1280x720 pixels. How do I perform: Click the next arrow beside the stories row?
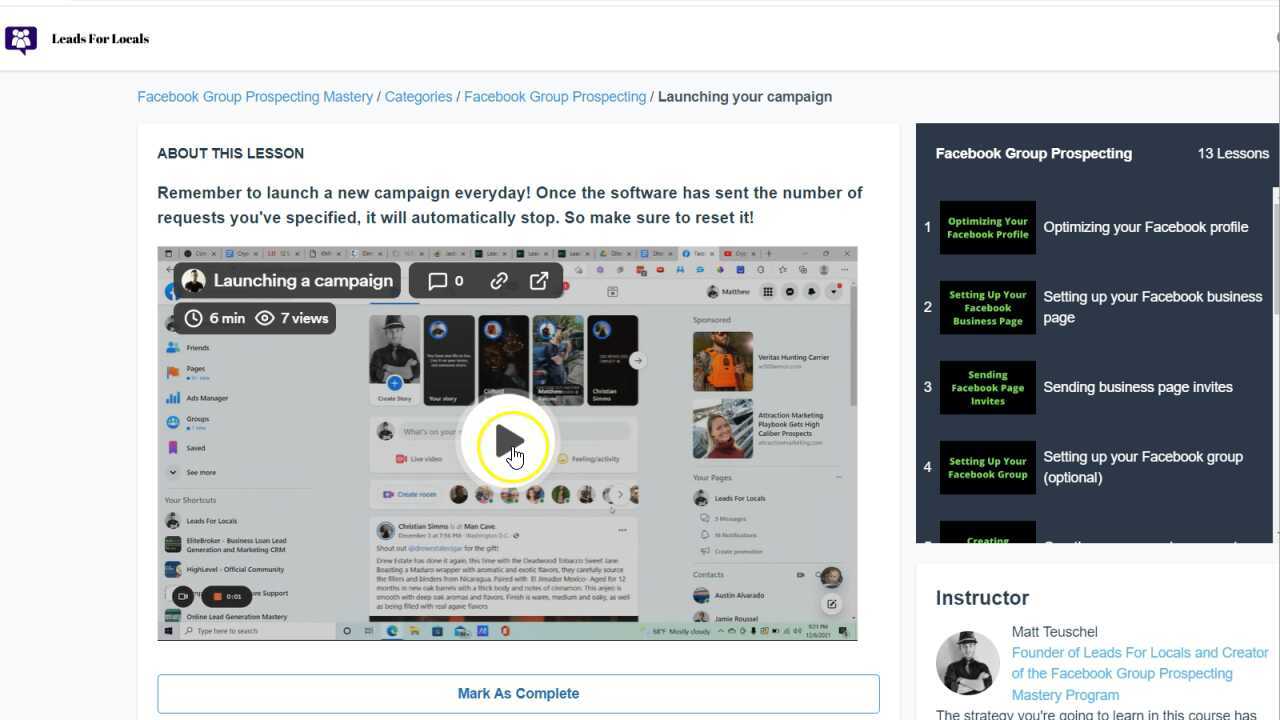click(x=637, y=360)
